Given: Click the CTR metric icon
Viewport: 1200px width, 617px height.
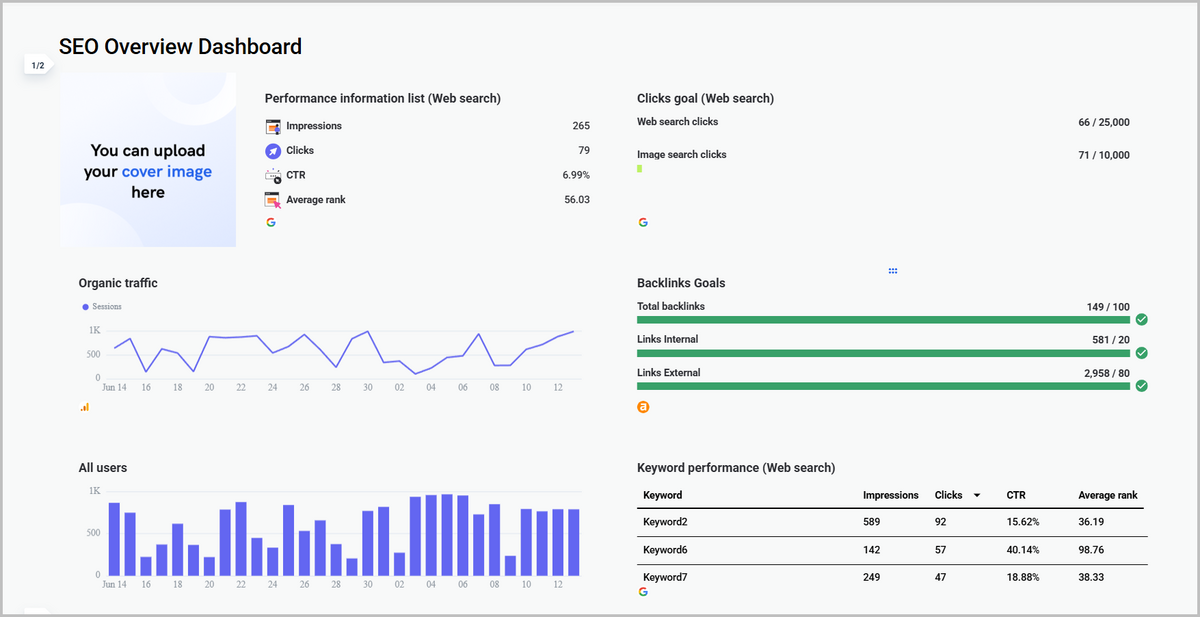Looking at the screenshot, I should click(x=270, y=175).
